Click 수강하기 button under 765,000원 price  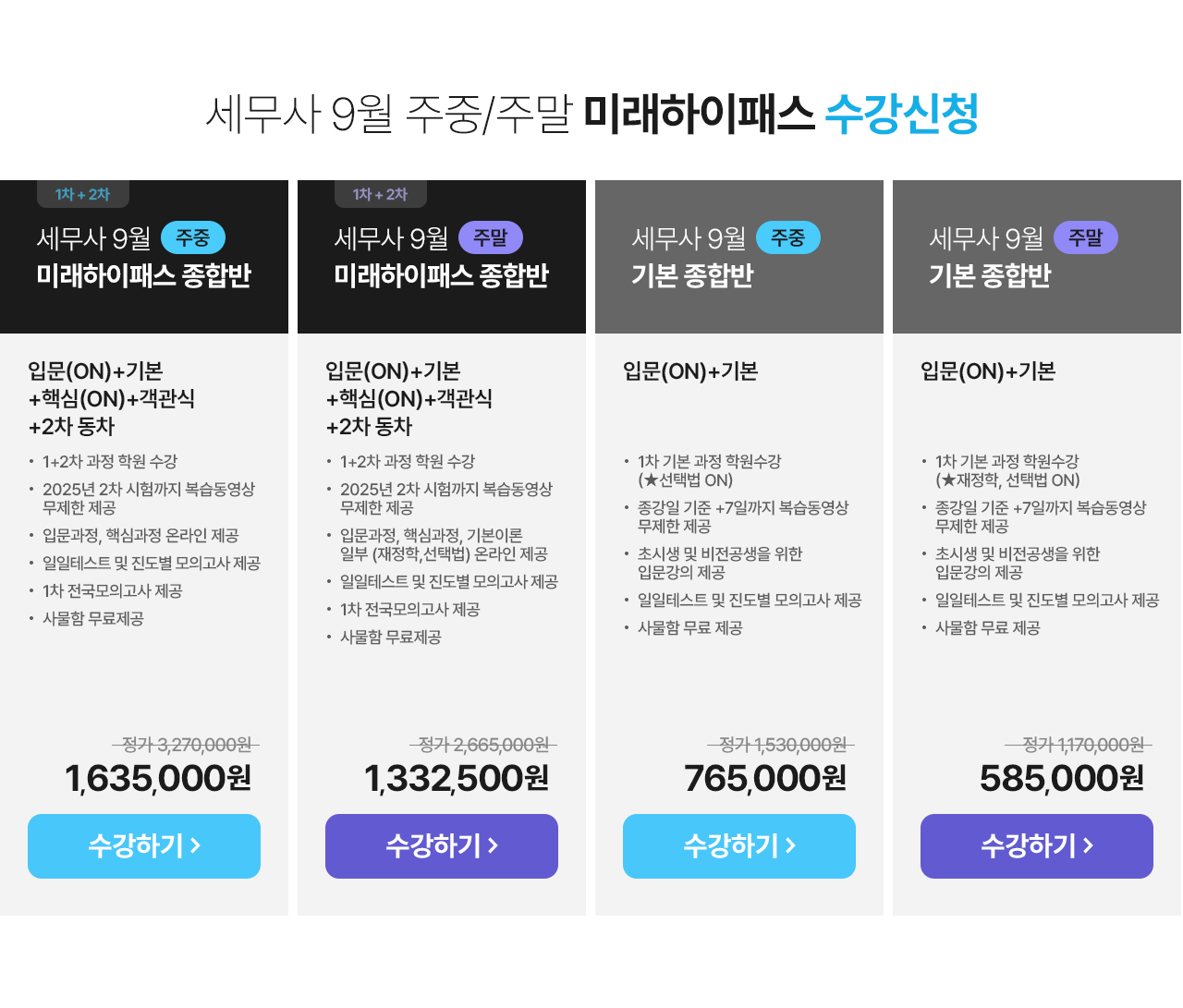coord(739,846)
